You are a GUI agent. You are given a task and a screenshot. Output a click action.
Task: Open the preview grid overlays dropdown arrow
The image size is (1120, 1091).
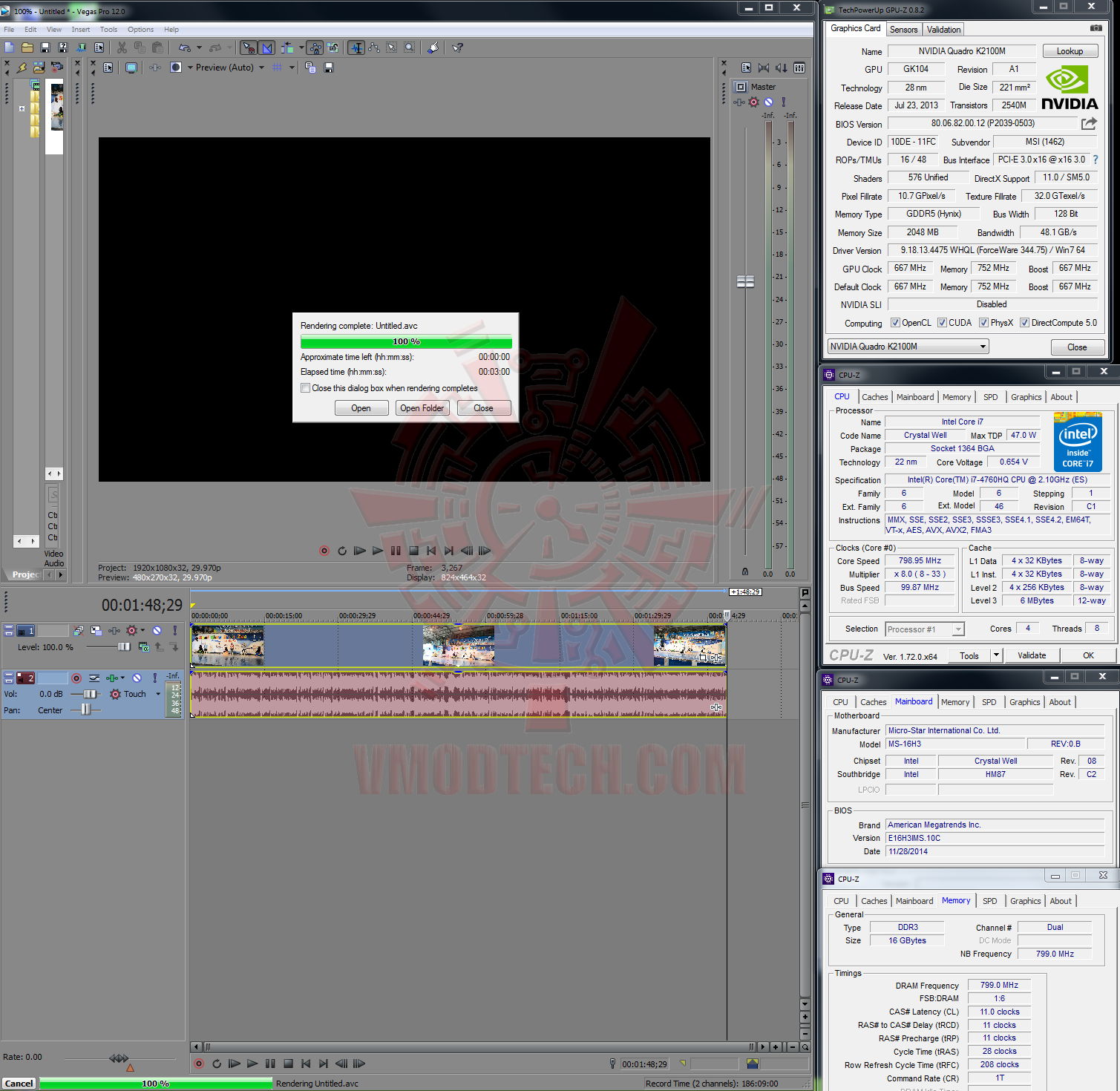click(x=292, y=68)
